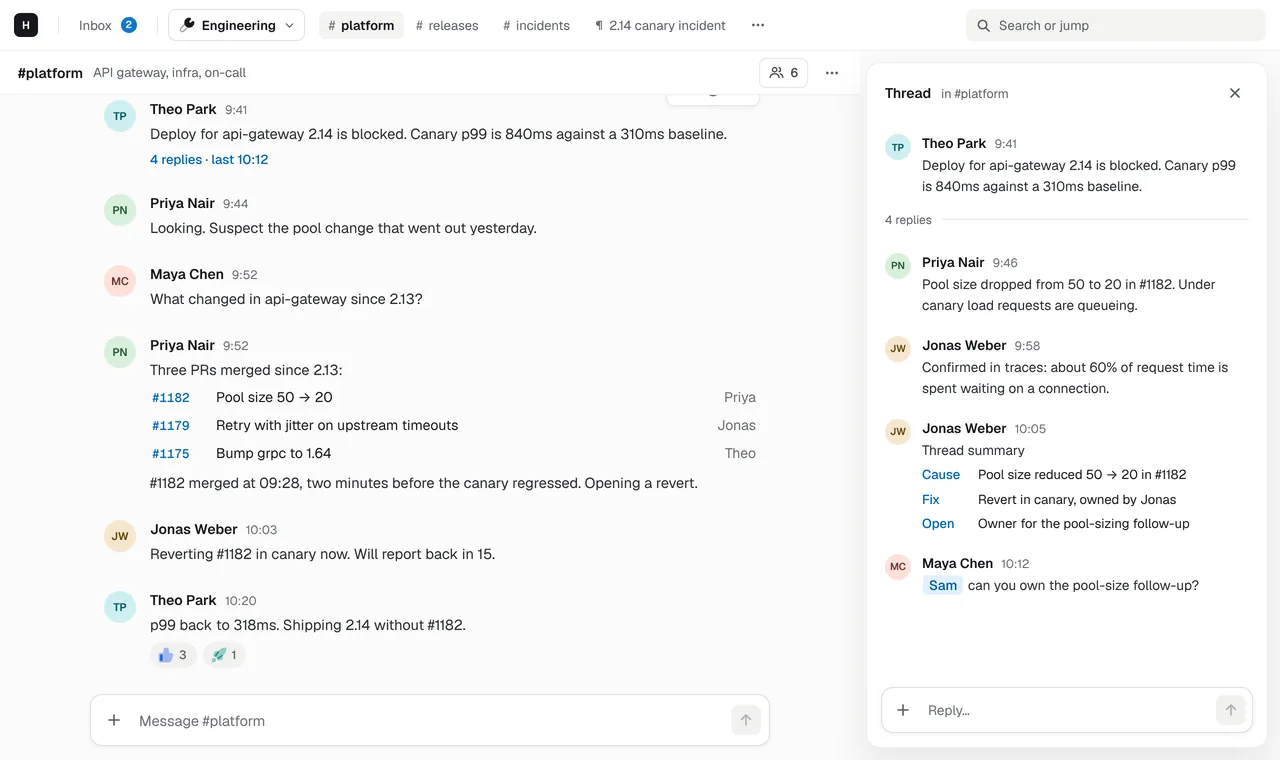Open the Engineering workspace dropdown
This screenshot has width=1280, height=760.
coord(236,25)
